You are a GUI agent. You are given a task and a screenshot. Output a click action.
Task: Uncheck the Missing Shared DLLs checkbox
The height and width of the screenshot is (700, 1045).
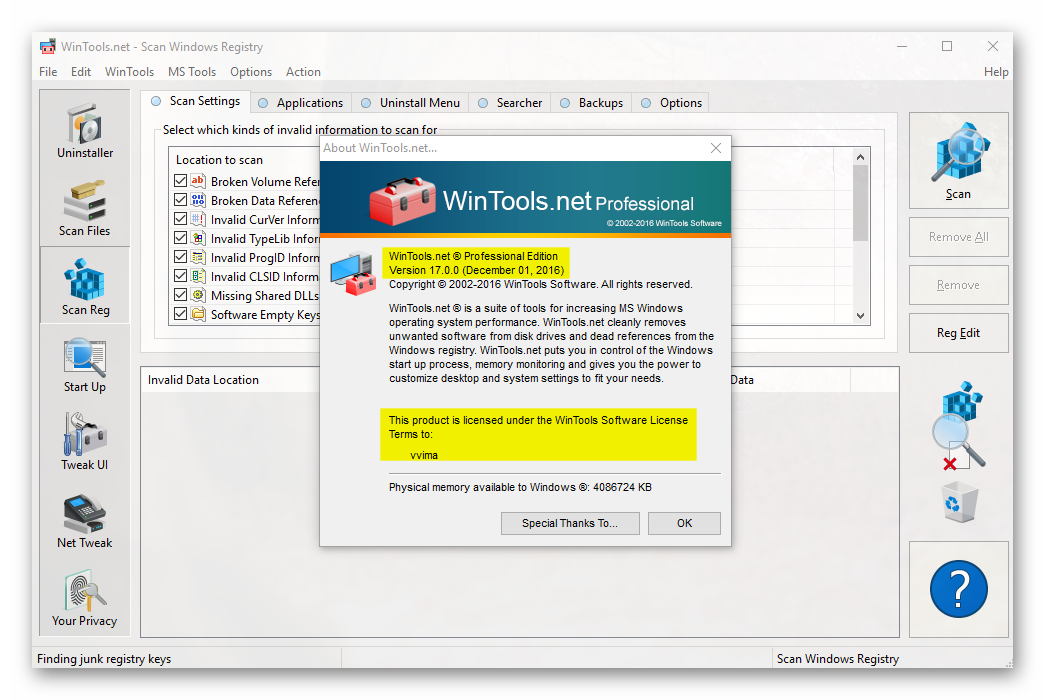(181, 295)
